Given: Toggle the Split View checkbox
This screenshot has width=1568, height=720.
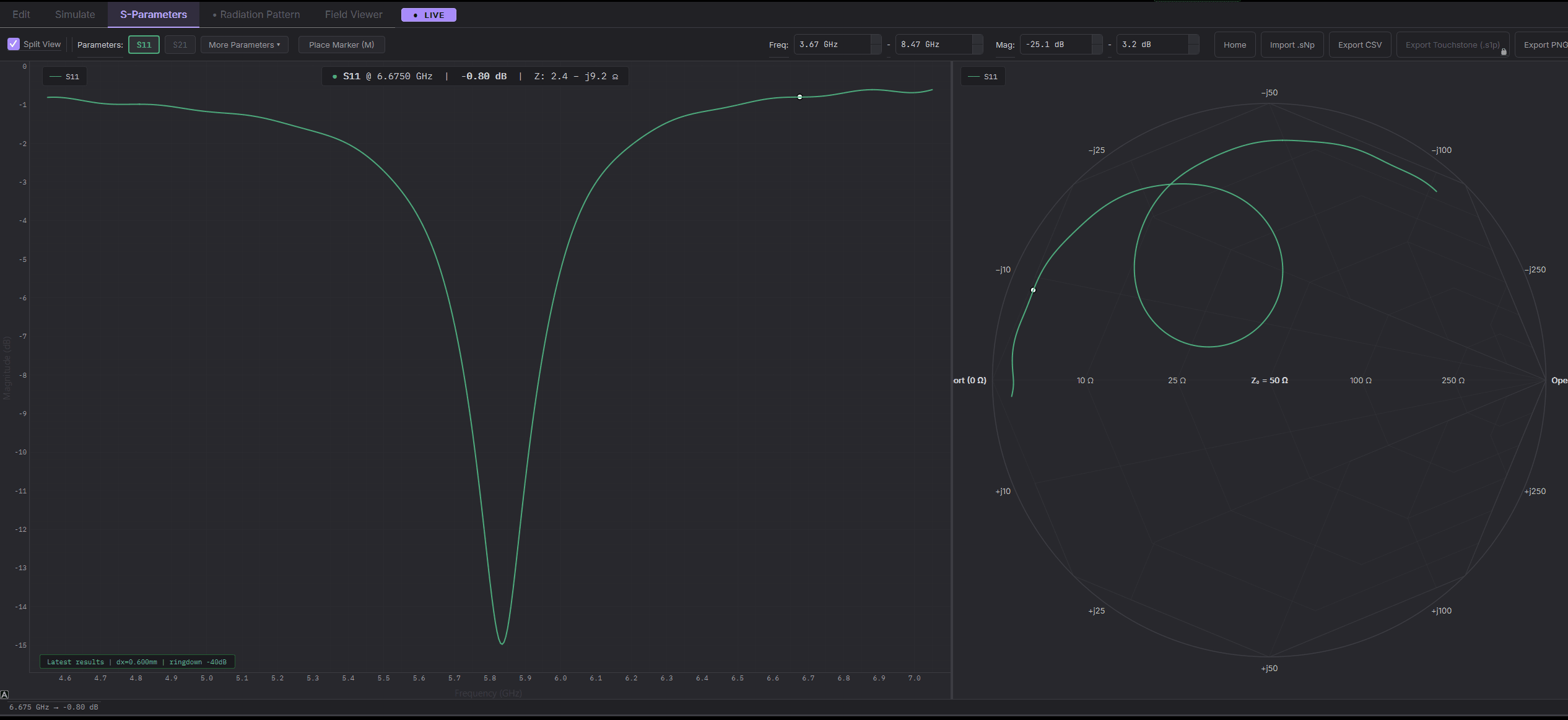Looking at the screenshot, I should tap(14, 44).
